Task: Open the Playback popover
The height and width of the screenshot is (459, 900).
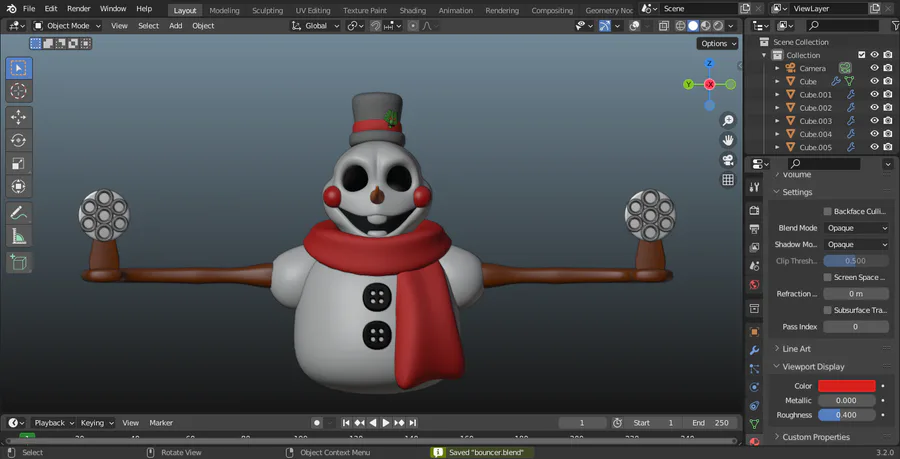Action: pos(53,423)
